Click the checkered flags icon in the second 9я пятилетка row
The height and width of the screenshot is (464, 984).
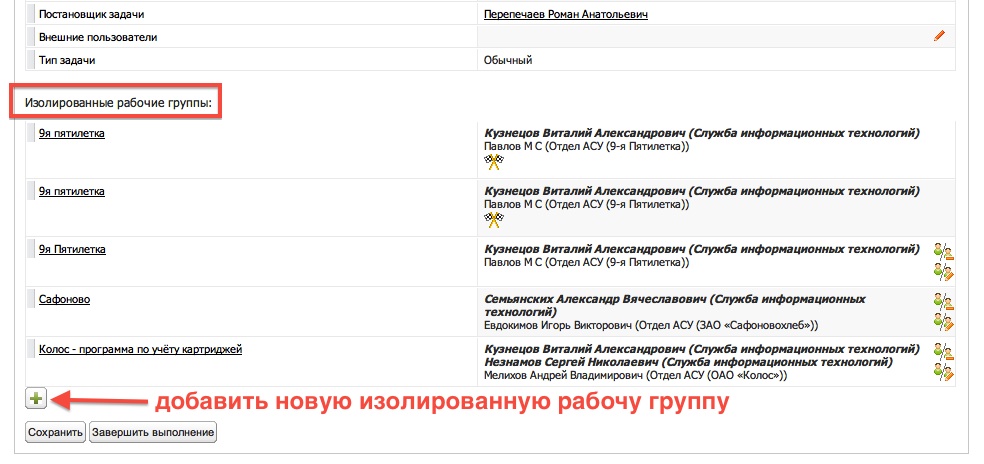[492, 220]
